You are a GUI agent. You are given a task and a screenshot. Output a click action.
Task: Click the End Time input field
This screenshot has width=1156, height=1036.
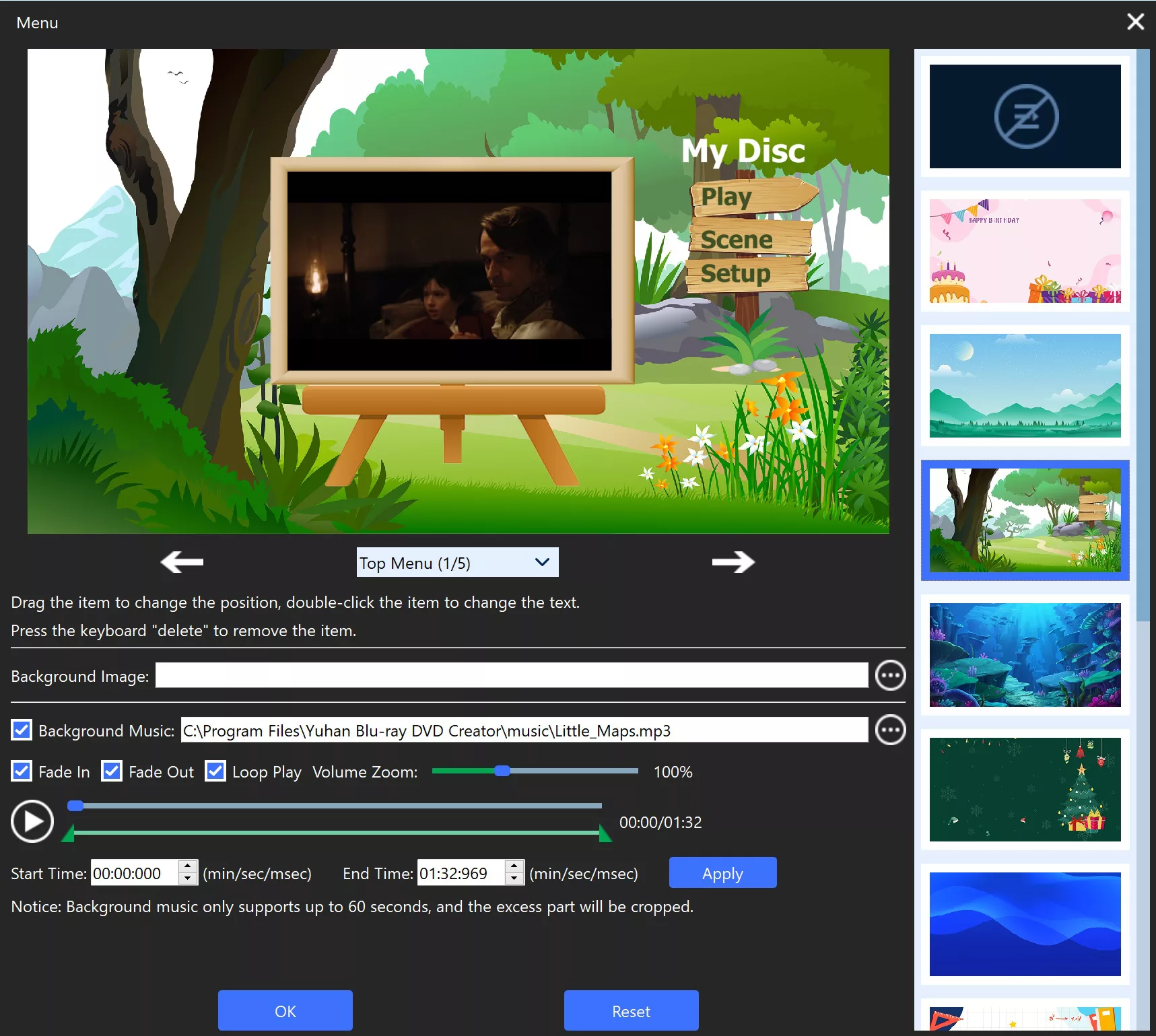tap(461, 872)
